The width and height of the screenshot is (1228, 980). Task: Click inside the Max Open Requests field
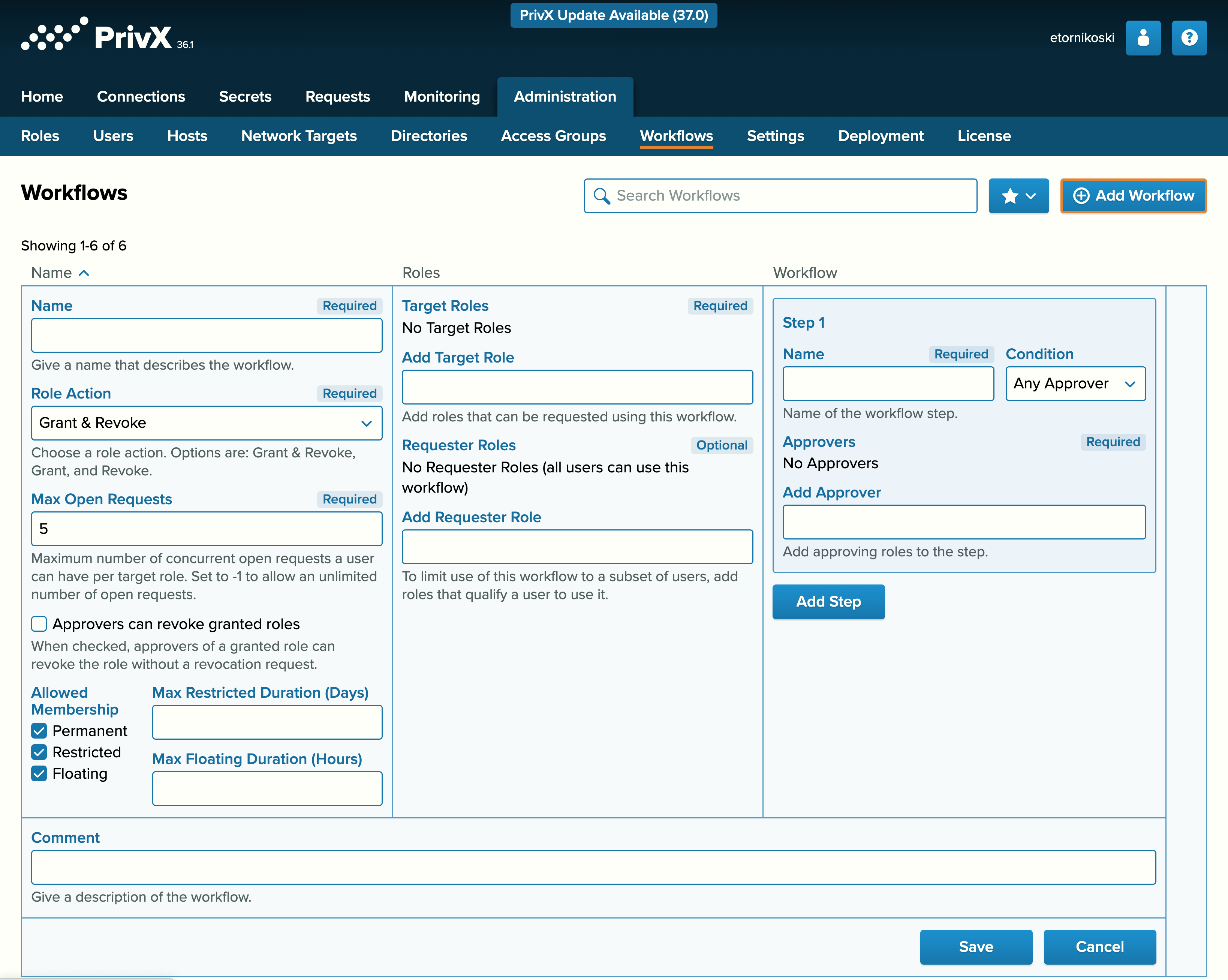click(206, 529)
